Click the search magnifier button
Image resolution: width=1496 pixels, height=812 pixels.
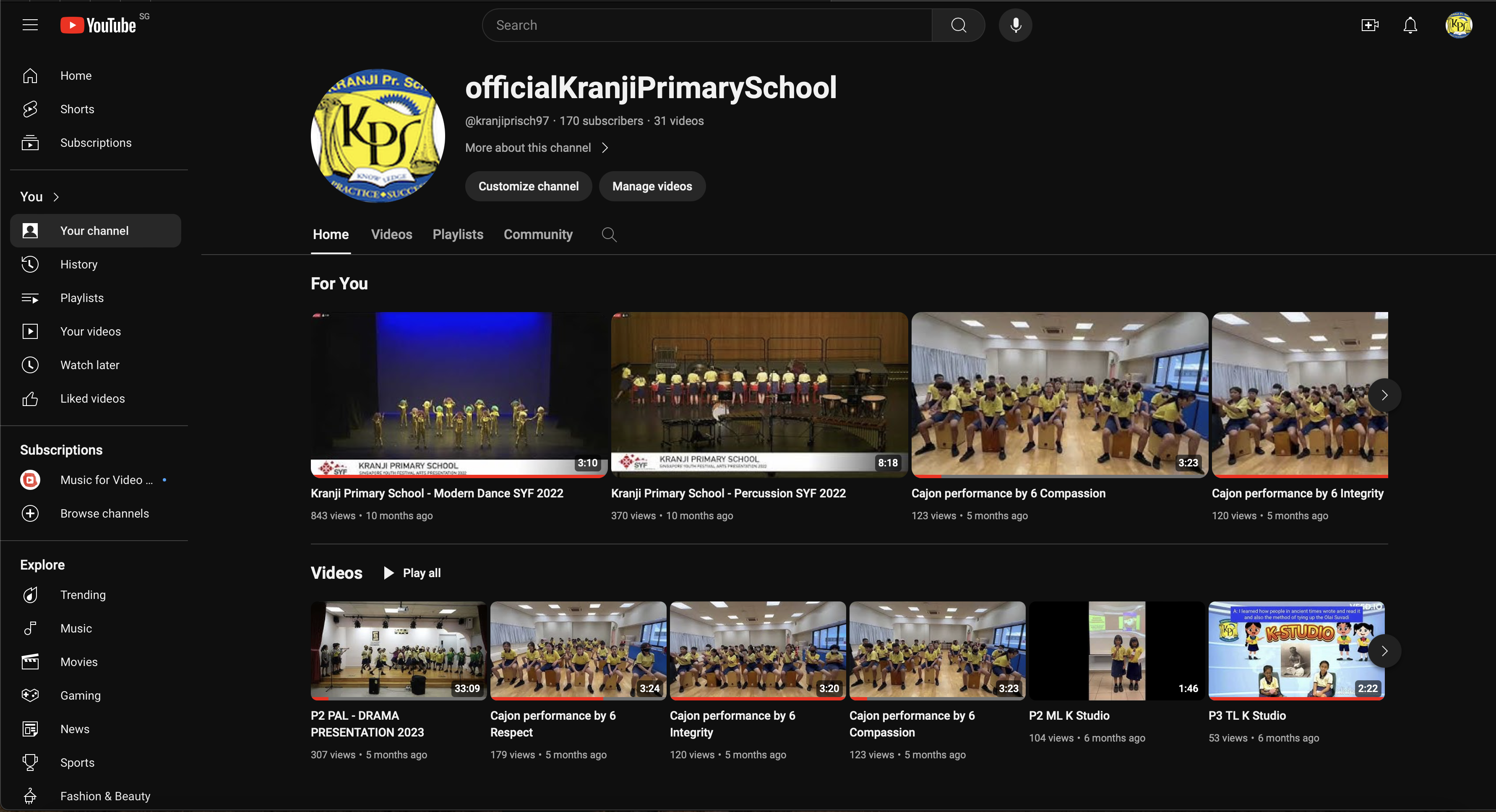[x=958, y=25]
